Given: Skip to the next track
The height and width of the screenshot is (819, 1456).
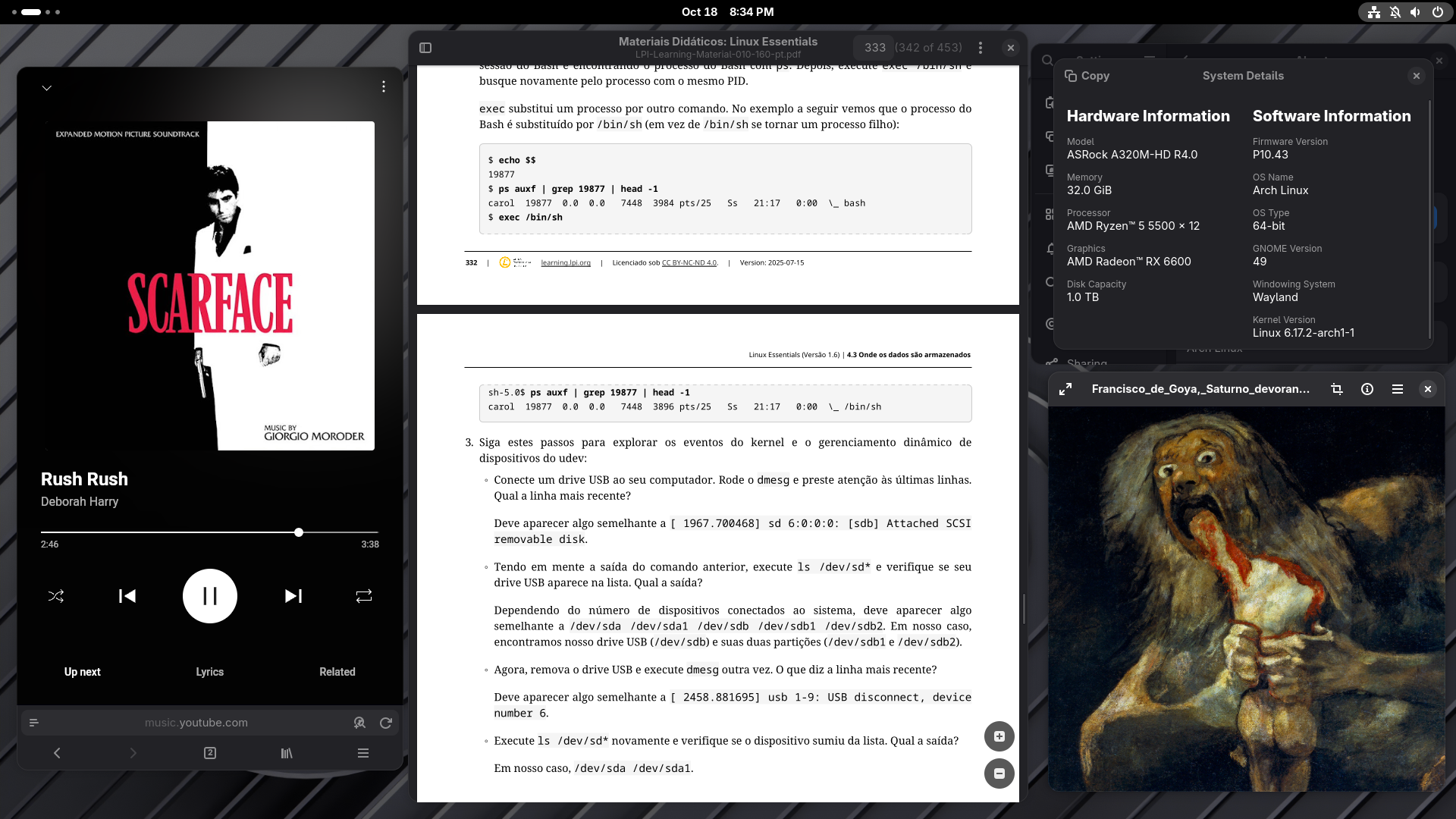Looking at the screenshot, I should [x=293, y=596].
